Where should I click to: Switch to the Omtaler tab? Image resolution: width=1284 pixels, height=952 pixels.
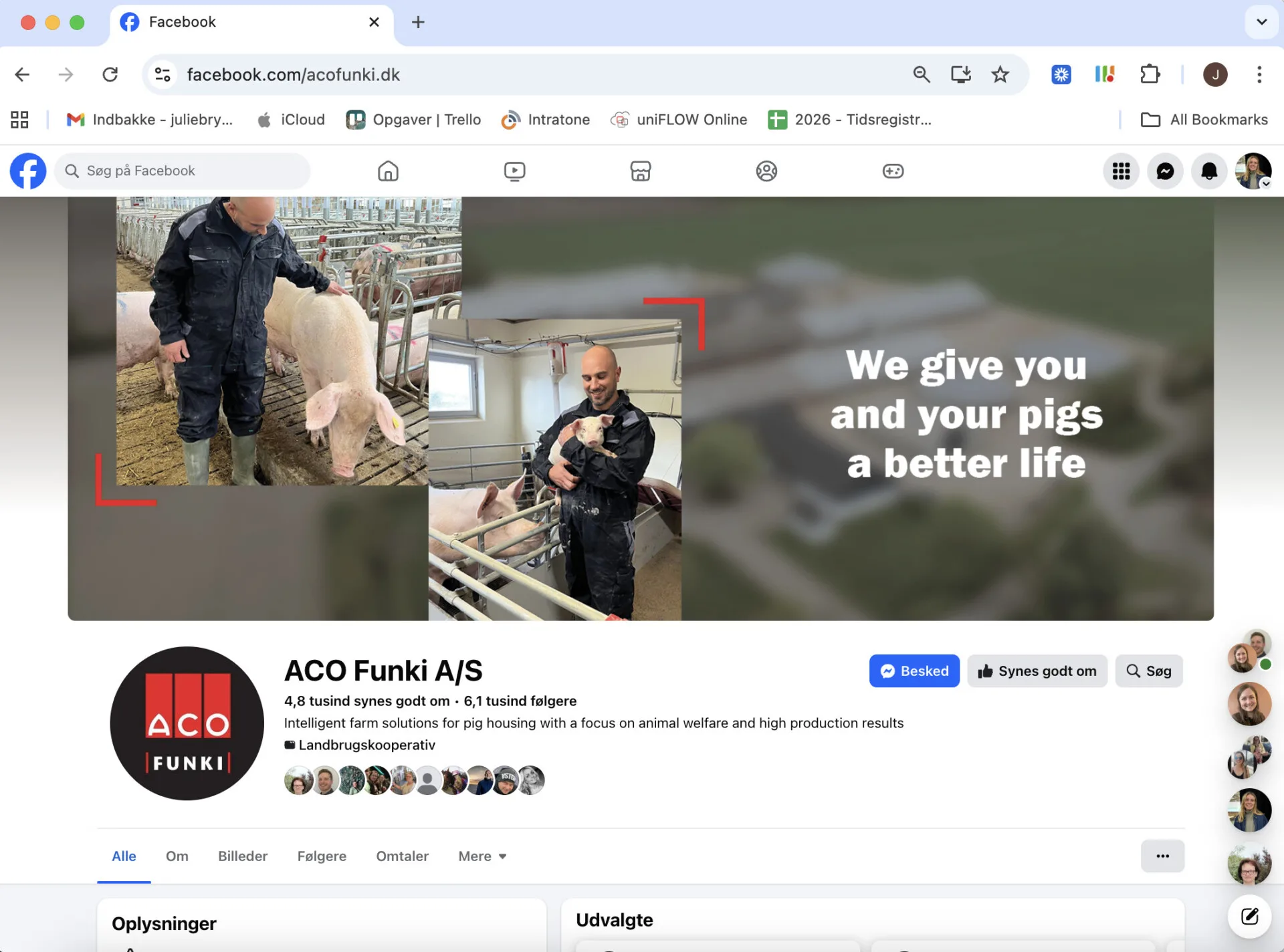point(403,856)
